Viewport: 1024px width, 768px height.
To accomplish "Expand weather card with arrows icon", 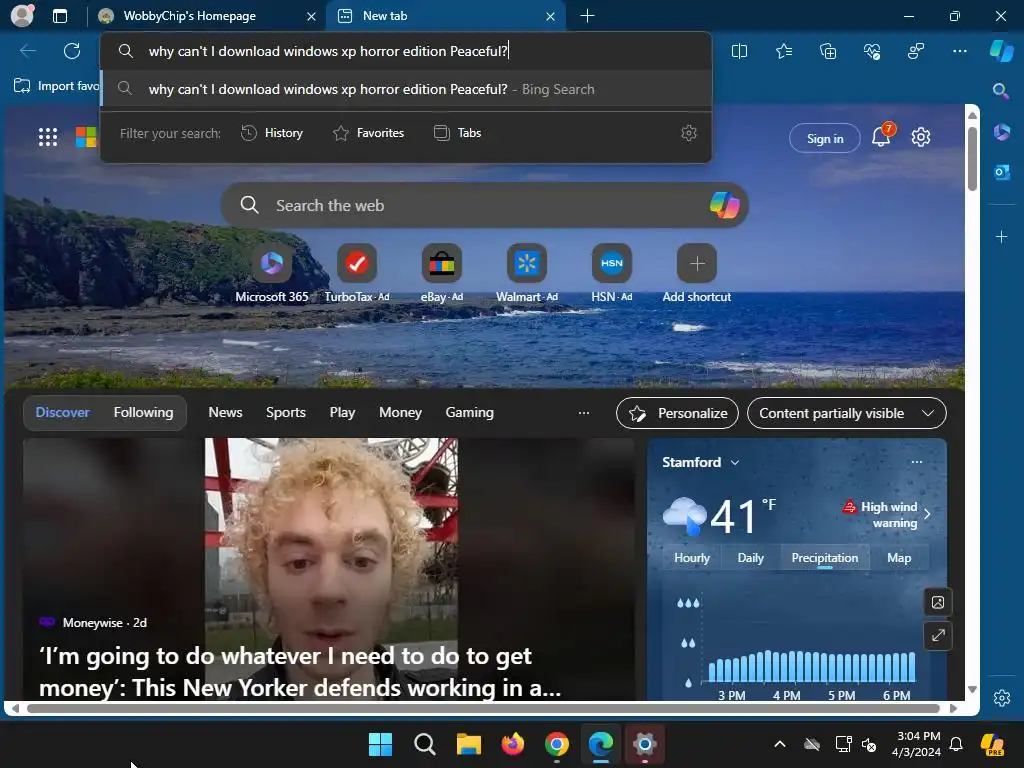I will tap(938, 635).
